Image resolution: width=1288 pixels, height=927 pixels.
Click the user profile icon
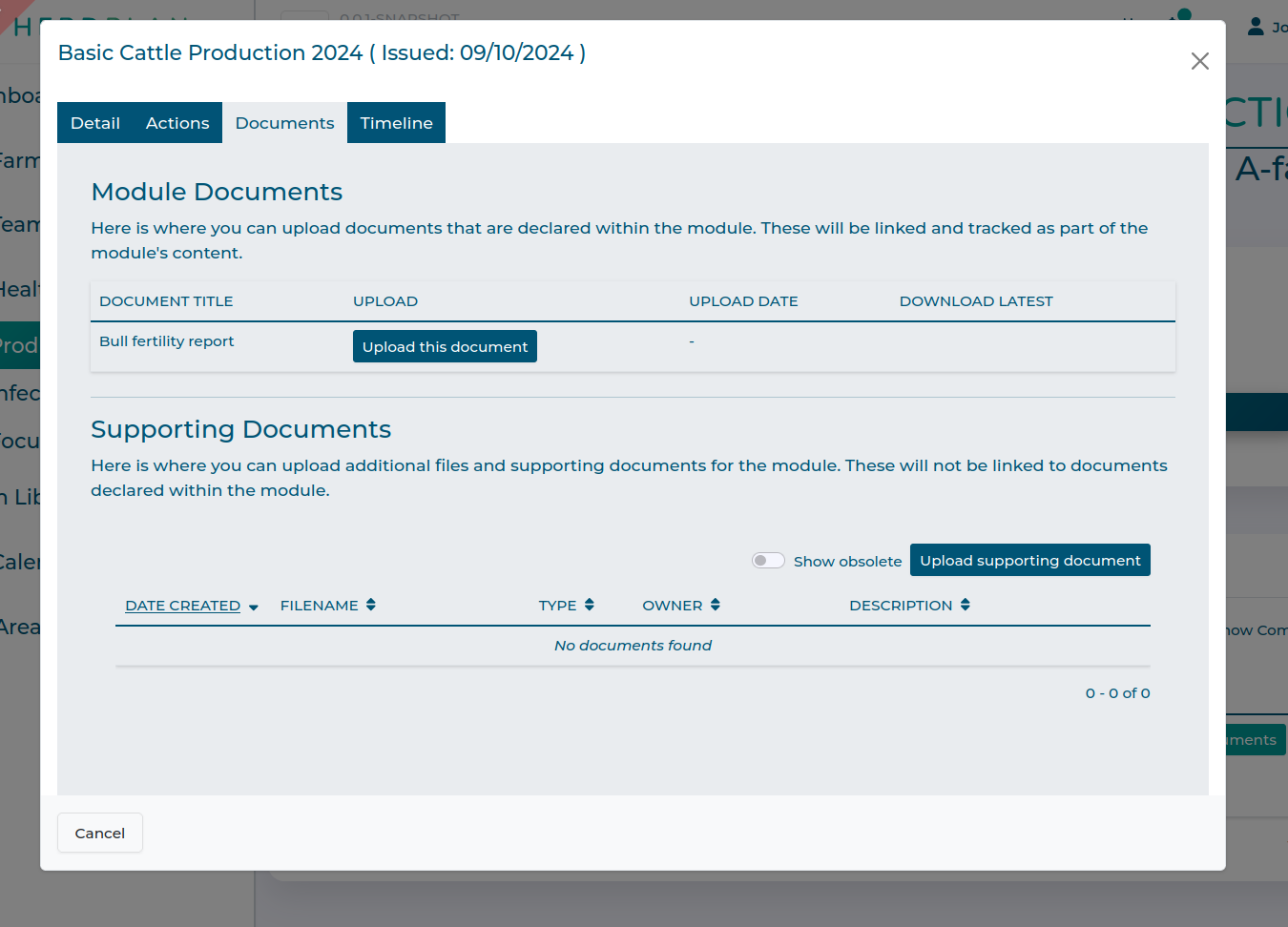coord(1256,27)
